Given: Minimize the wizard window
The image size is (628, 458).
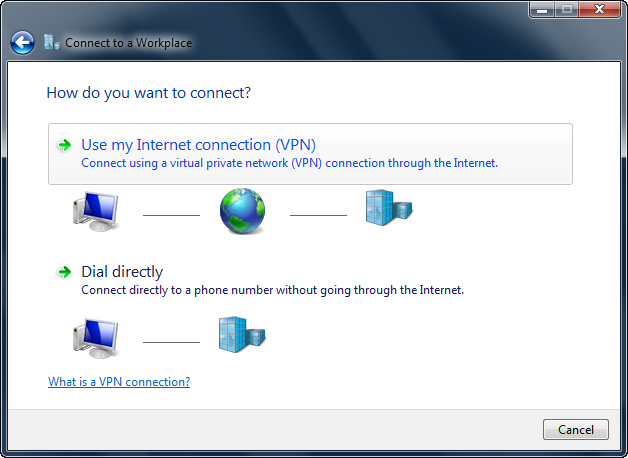Looking at the screenshot, I should point(542,10).
